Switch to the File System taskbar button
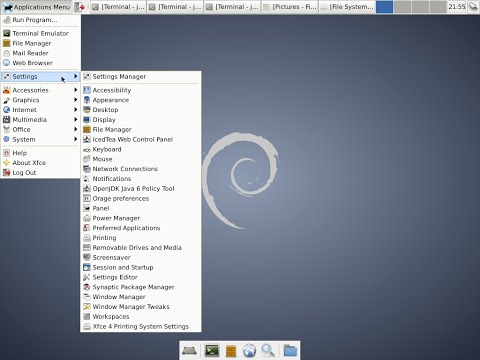 point(347,7)
